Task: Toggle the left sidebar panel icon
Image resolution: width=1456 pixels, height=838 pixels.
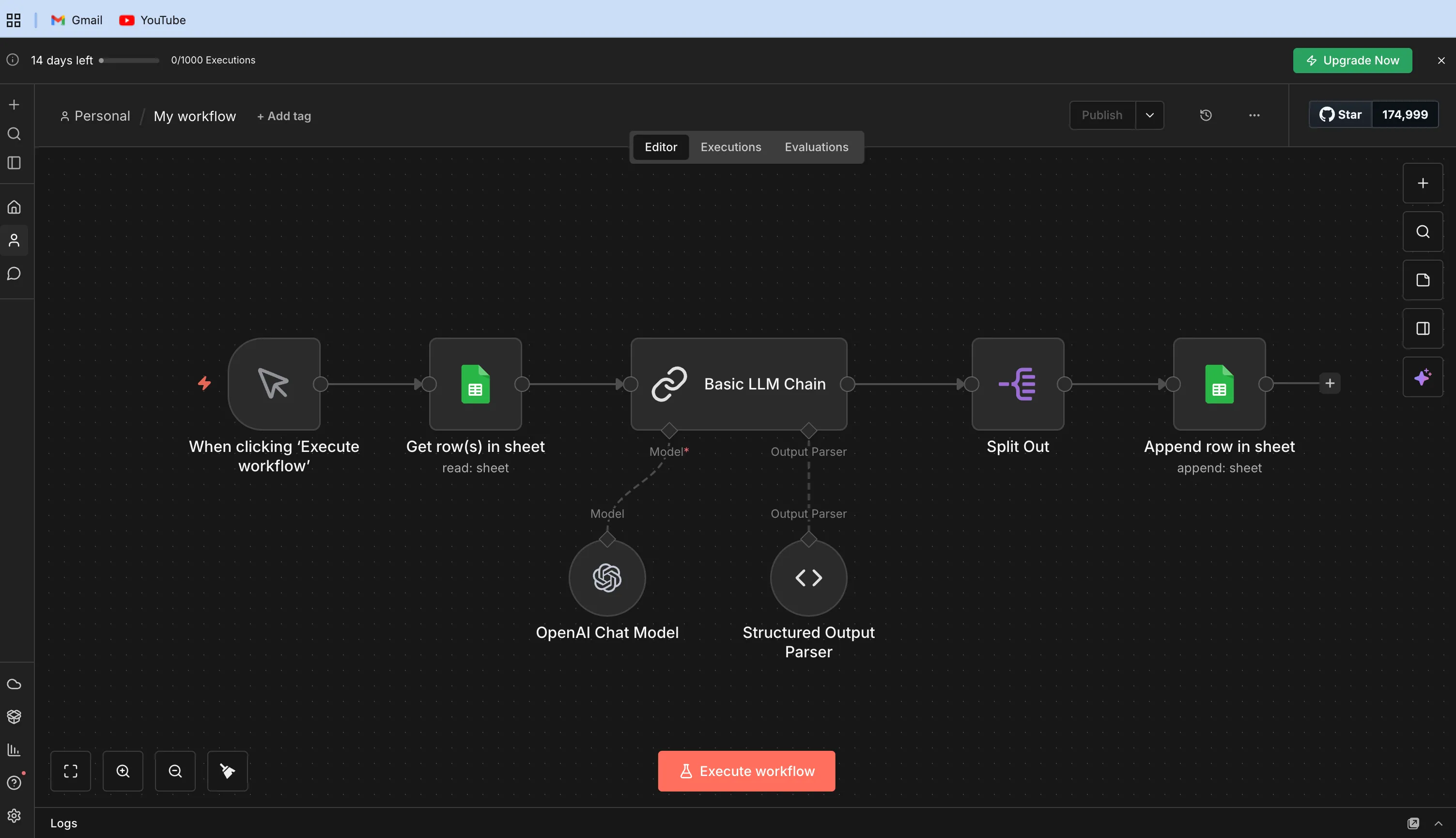Action: tap(15, 163)
